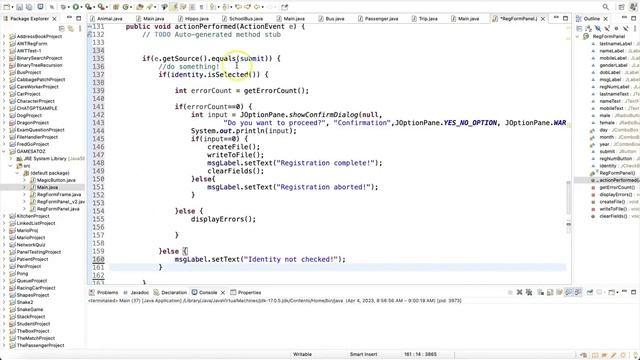
Task: Open the Debug button dropdown arrow
Action: (69, 7)
